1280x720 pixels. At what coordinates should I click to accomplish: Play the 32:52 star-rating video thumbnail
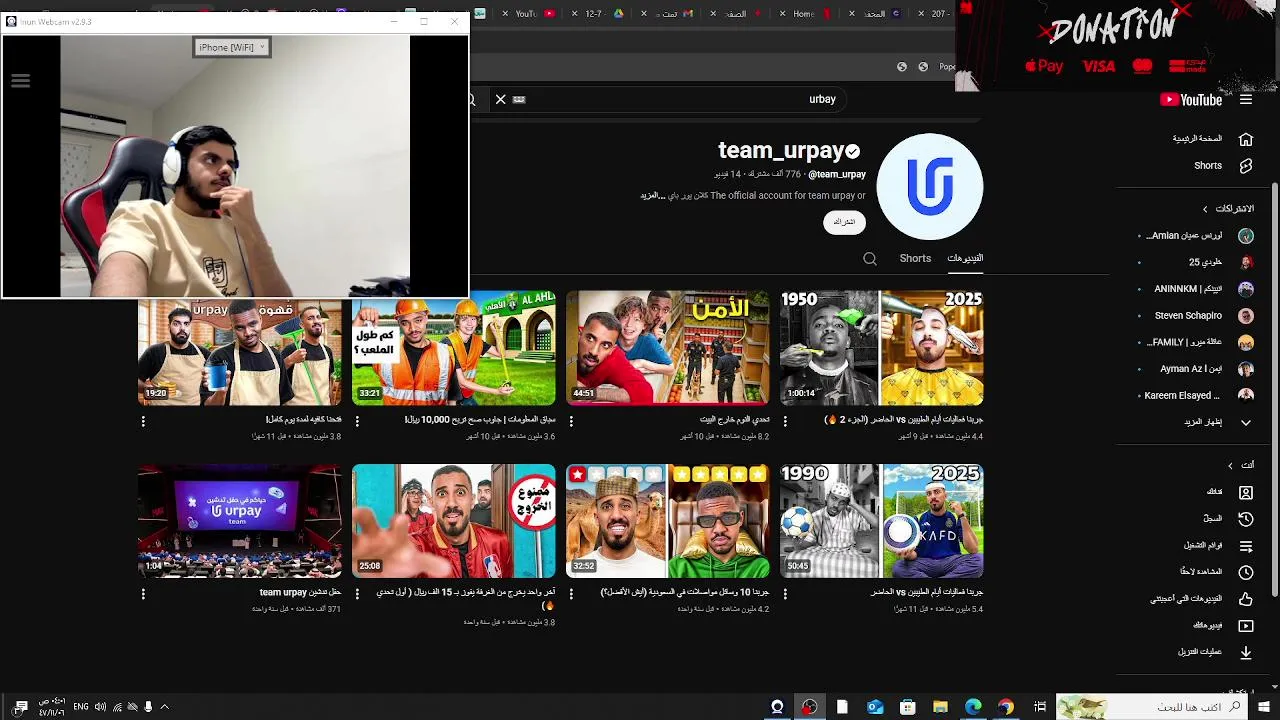(x=668, y=521)
